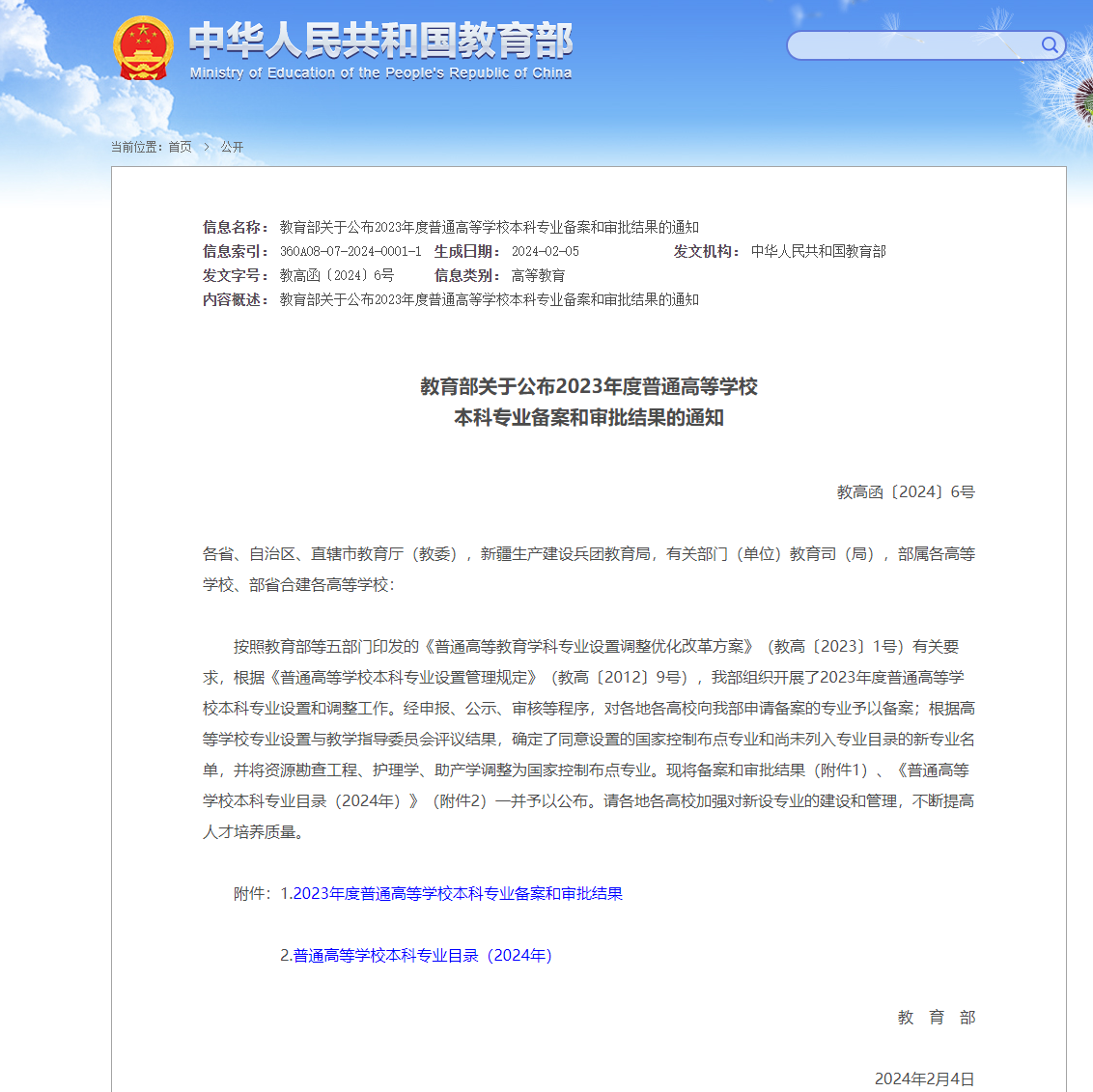Click the national emblem logo

pos(143,47)
